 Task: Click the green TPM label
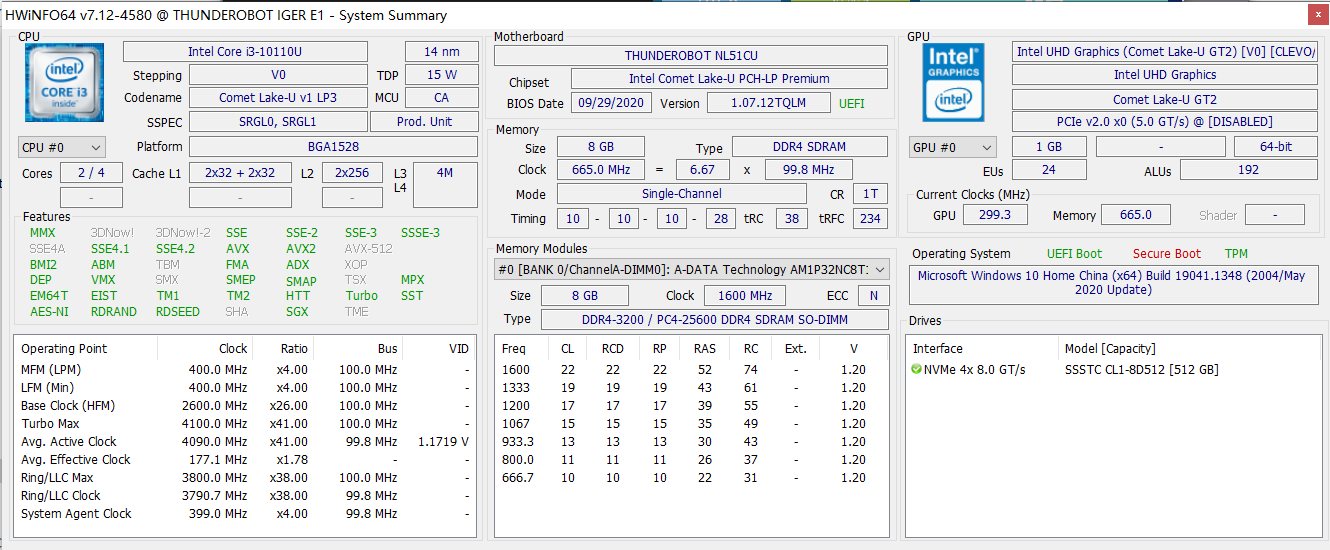tap(1235, 254)
